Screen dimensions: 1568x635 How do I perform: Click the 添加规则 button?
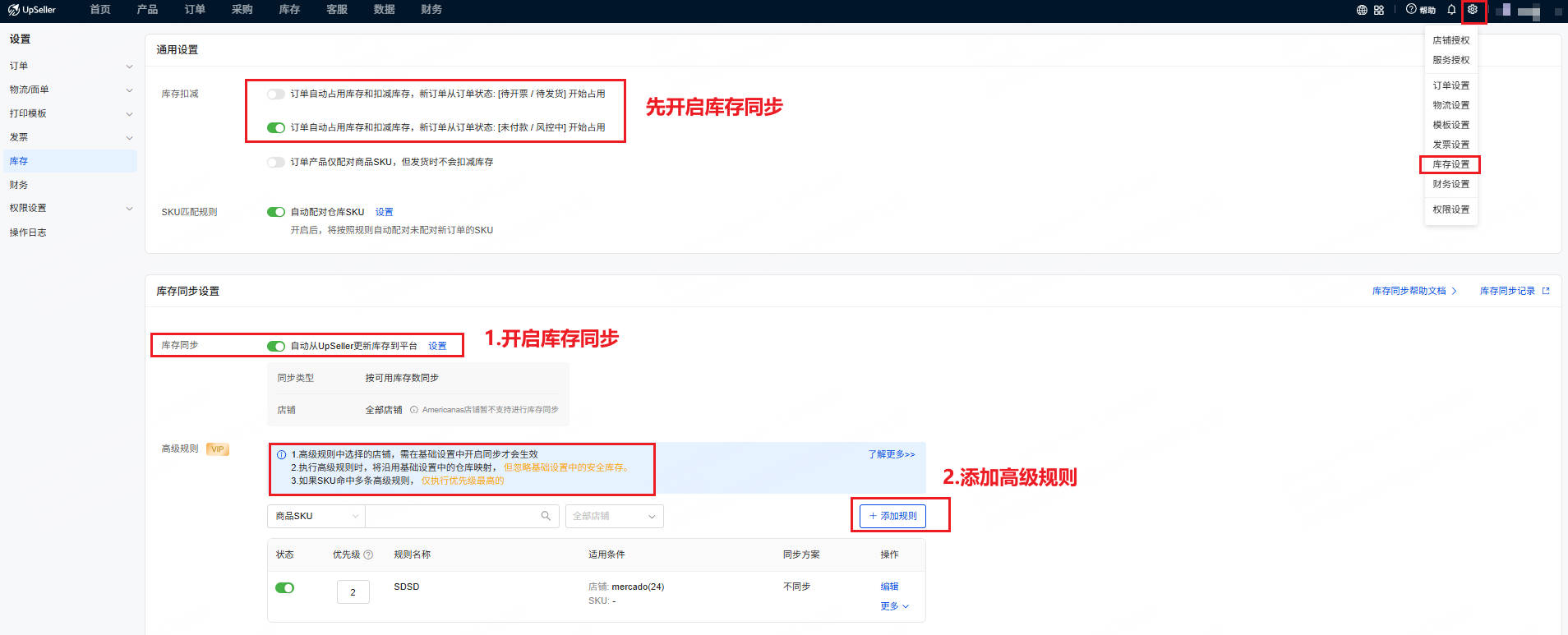[892, 516]
